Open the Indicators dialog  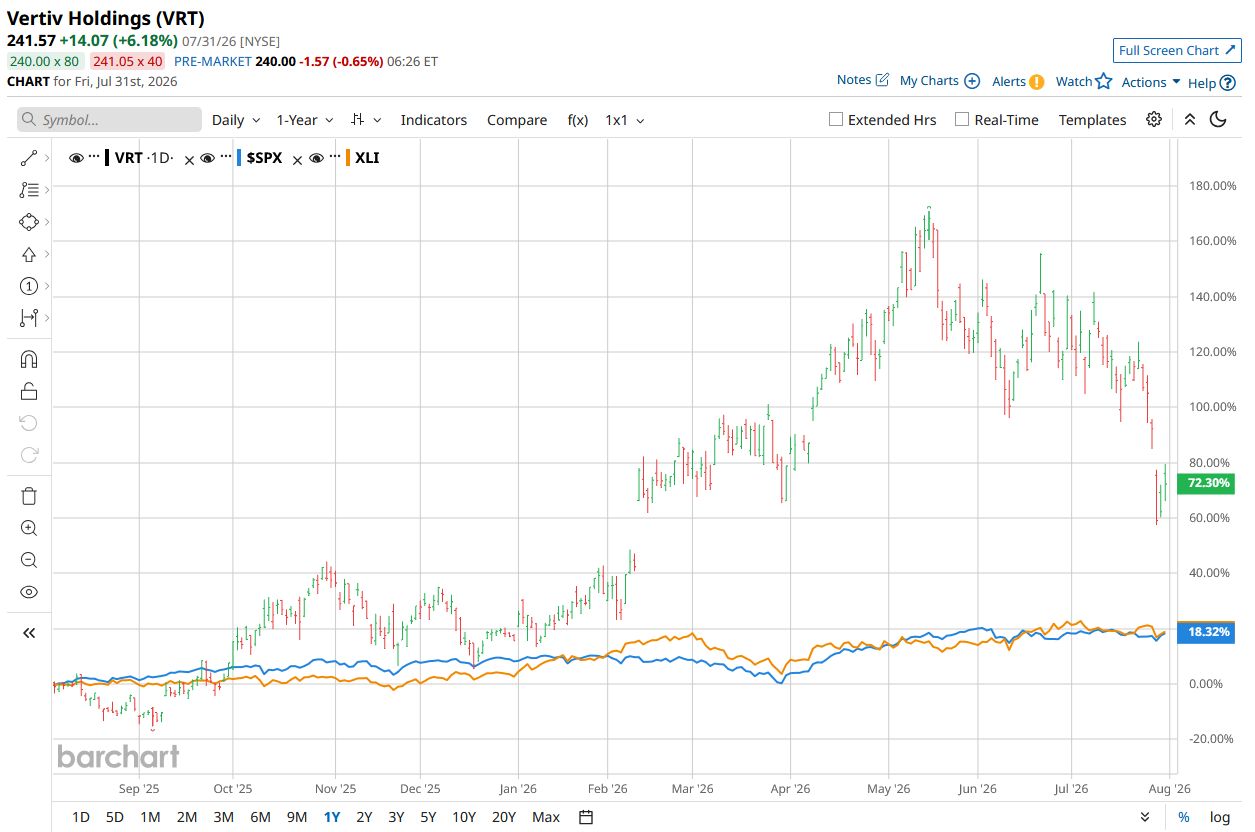tap(434, 119)
